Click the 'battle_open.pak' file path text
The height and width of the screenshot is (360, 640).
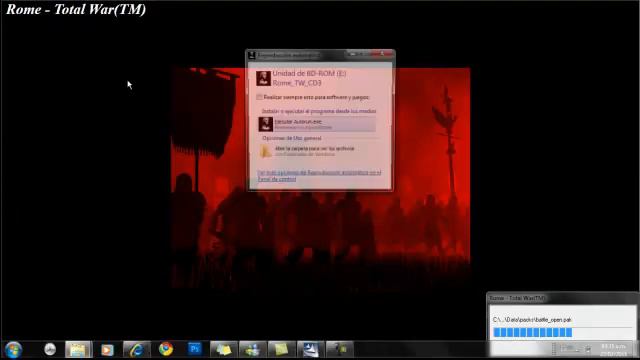[x=532, y=320]
